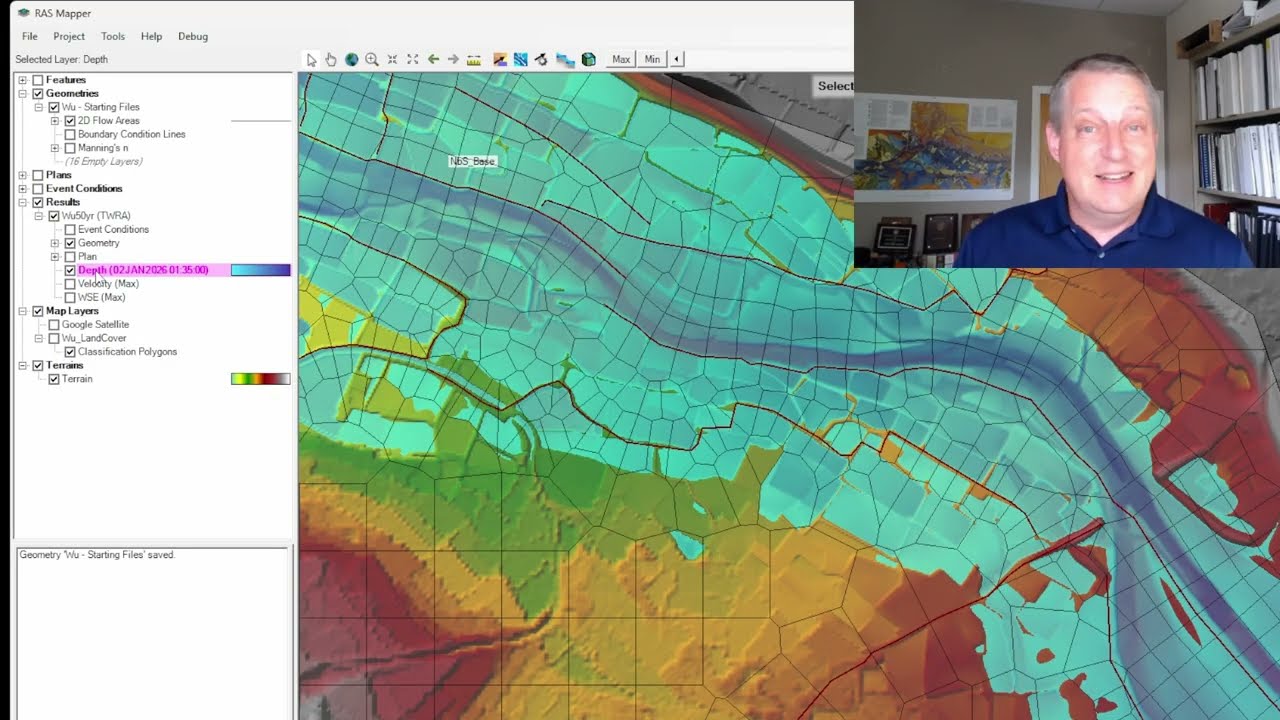1280x720 pixels.
Task: Uncheck Classification Polygons checkbox
Action: tap(70, 352)
